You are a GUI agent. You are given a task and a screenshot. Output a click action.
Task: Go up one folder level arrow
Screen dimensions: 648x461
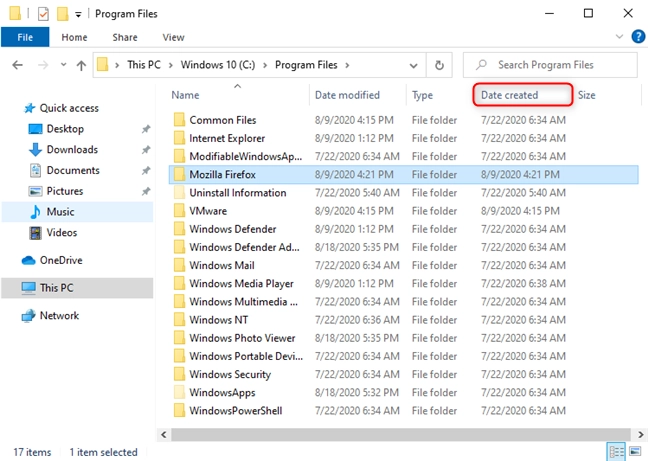[81, 65]
